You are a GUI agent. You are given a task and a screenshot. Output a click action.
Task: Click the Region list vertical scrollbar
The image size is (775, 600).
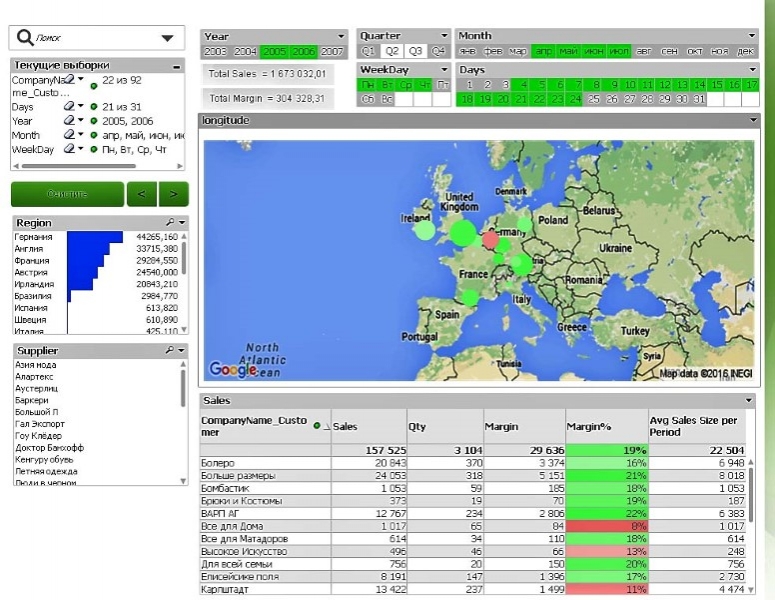click(x=184, y=257)
